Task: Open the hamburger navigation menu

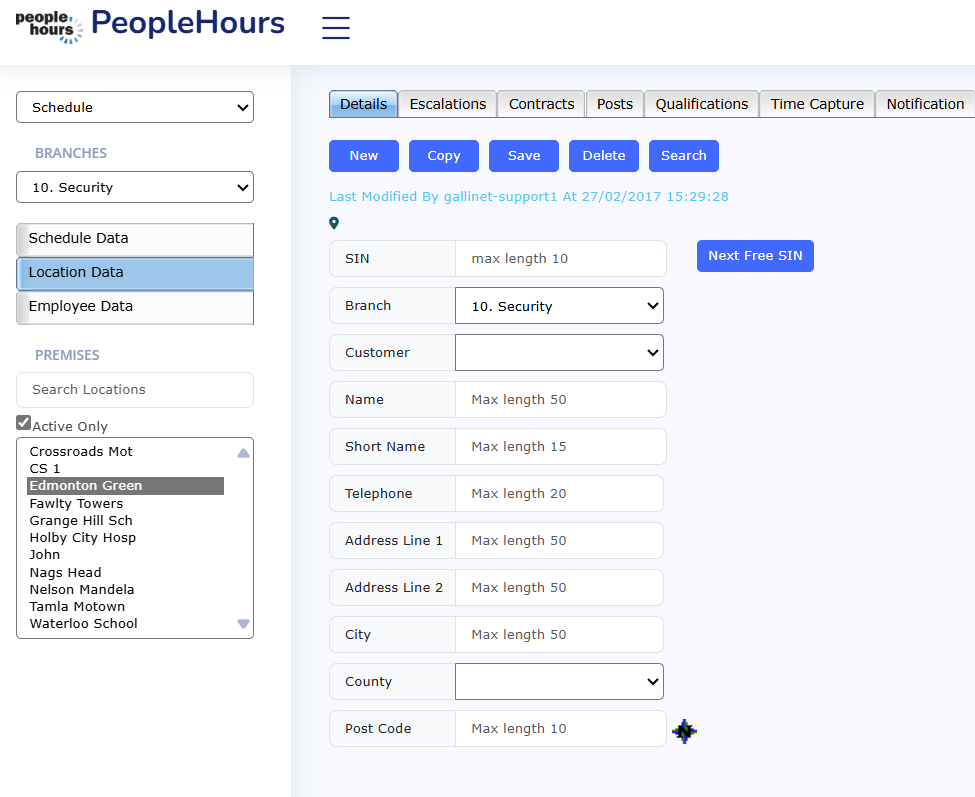Action: 336,28
